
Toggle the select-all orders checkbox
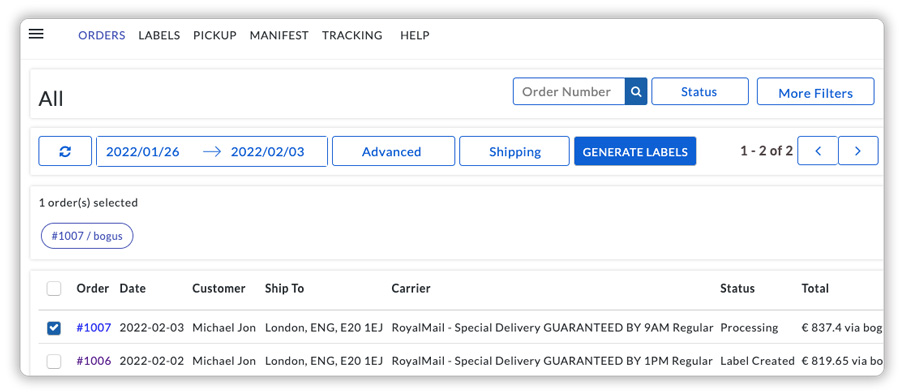[54, 289]
